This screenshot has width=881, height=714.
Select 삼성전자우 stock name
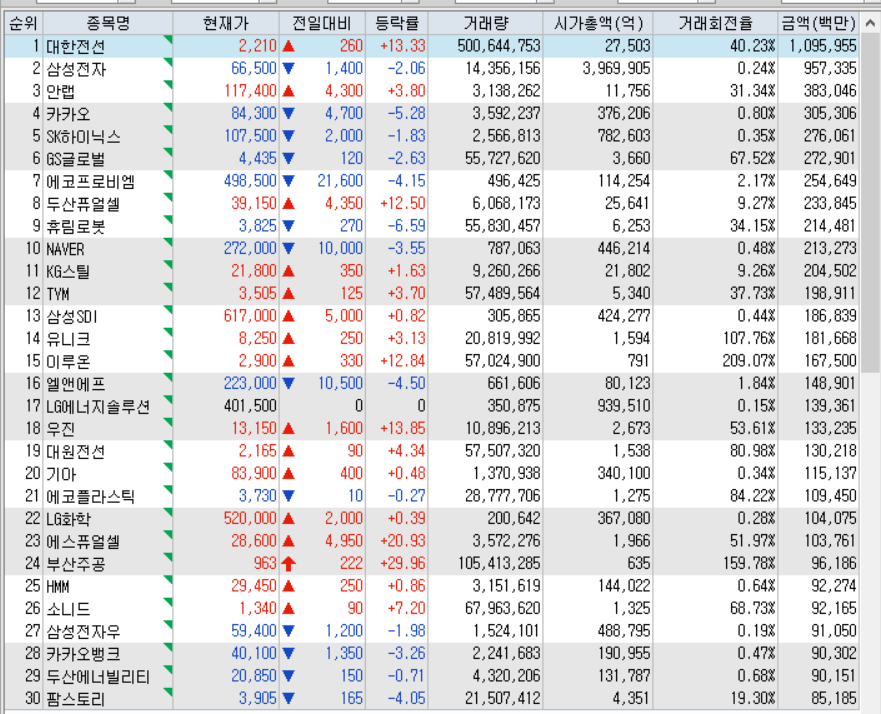(83, 631)
